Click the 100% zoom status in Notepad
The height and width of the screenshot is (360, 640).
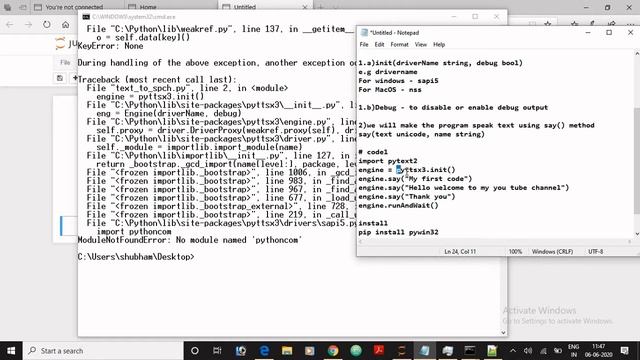click(515, 252)
